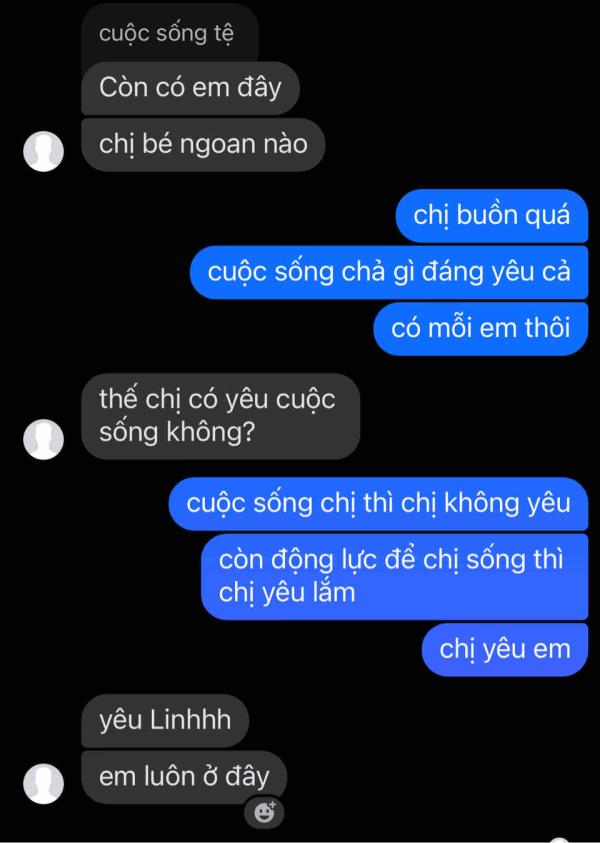The width and height of the screenshot is (600, 843).
Task: Select the 'yêu Linhhh' message bubble
Action: 165,720
